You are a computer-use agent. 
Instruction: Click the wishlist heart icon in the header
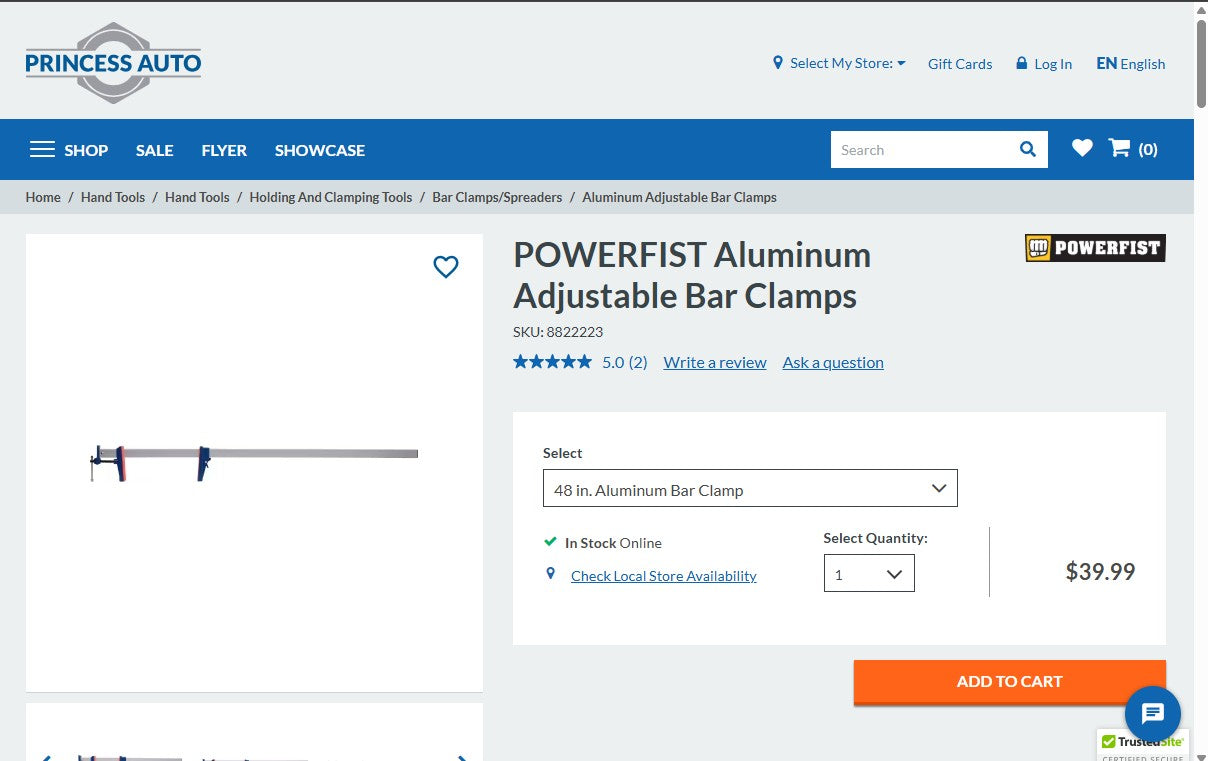point(1082,148)
